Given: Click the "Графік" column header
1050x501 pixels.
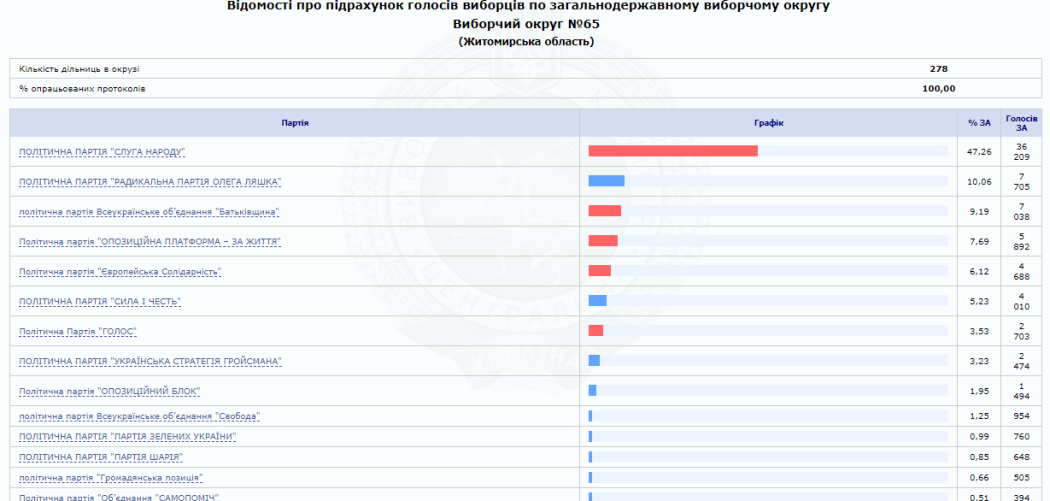Looking at the screenshot, I should (x=768, y=123).
